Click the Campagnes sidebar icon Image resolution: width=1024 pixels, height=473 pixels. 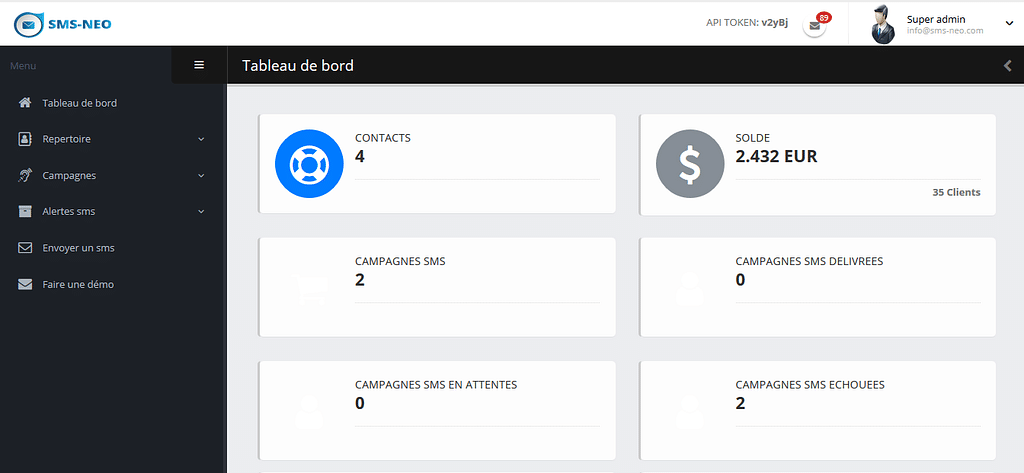click(x=26, y=175)
